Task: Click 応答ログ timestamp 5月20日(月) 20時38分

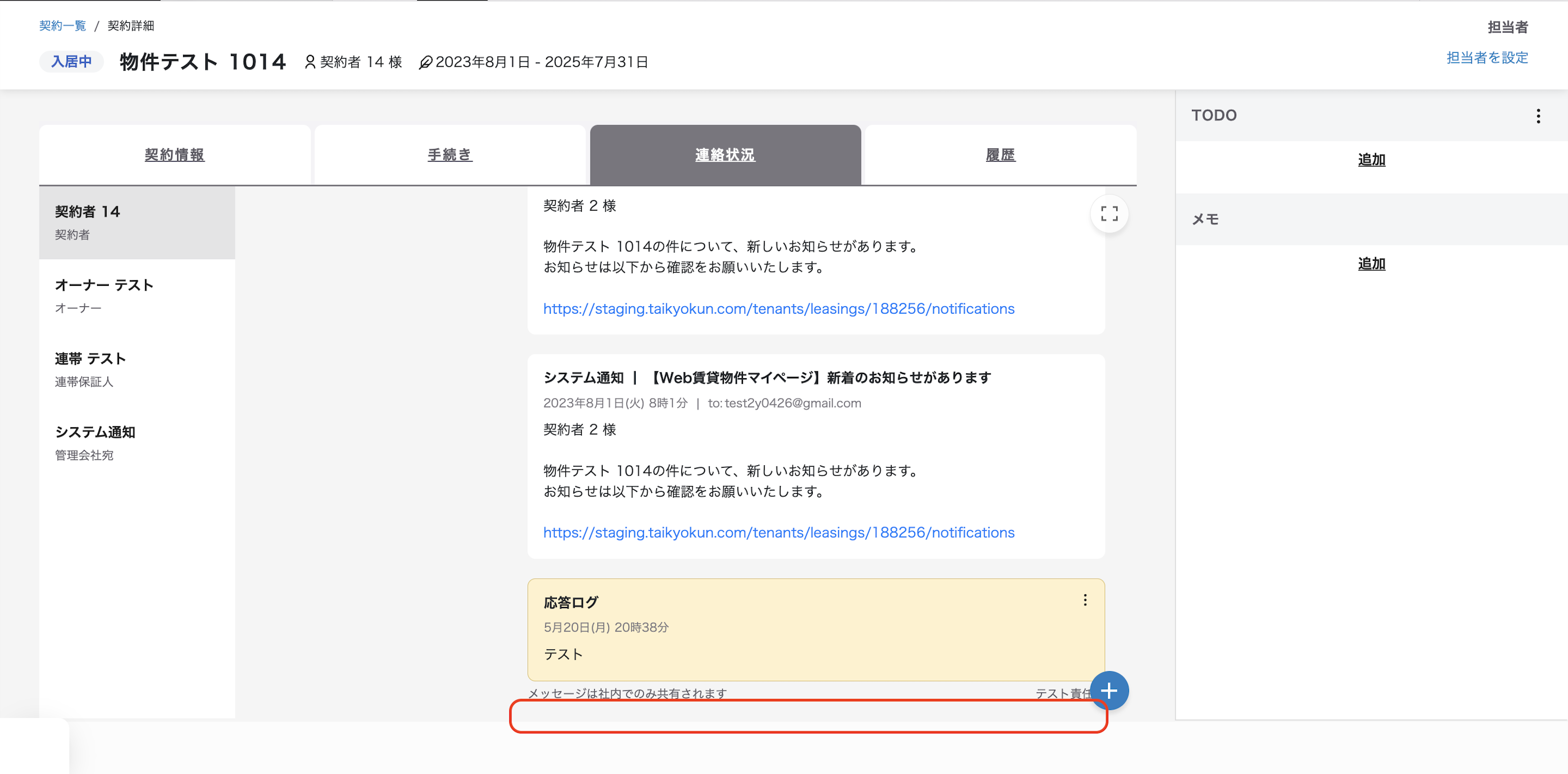Action: click(606, 627)
